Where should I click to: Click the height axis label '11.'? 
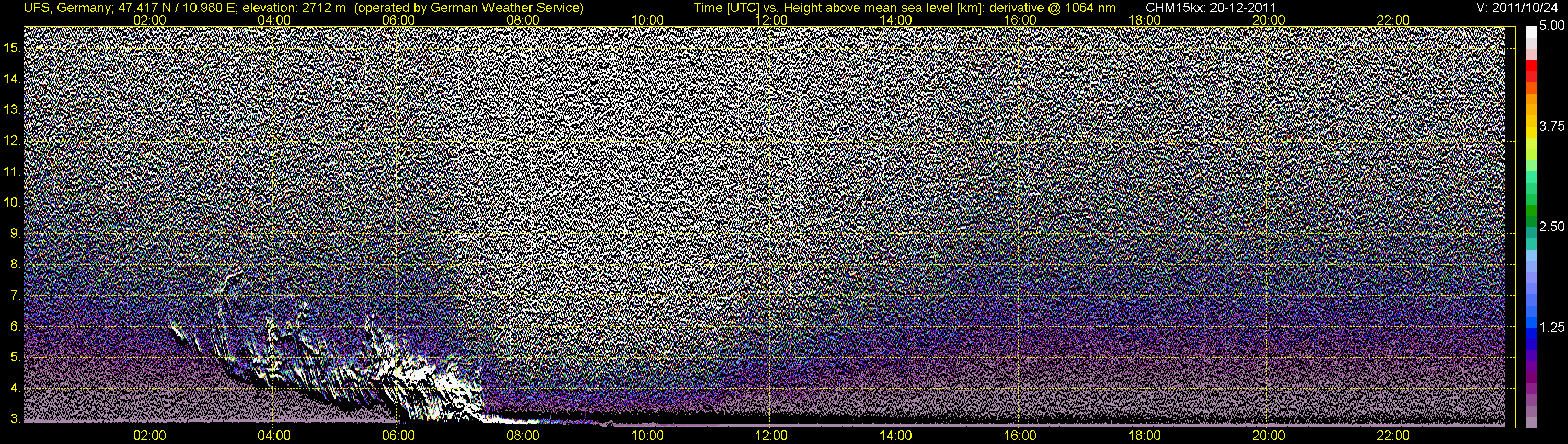11,171
